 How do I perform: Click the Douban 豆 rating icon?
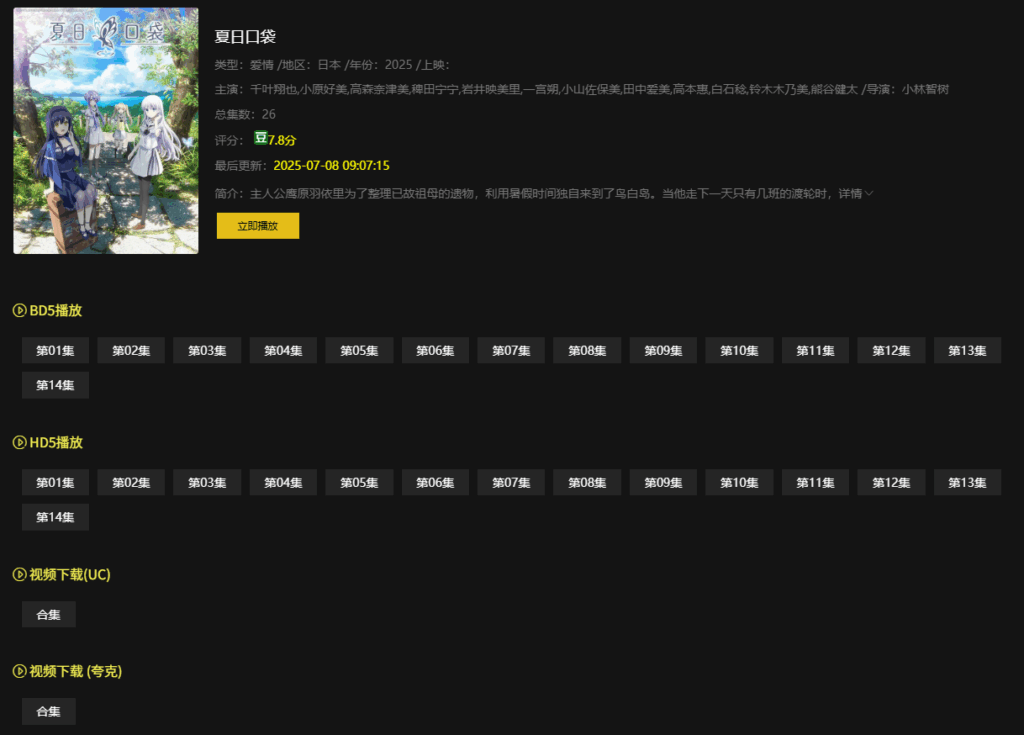[x=261, y=138]
